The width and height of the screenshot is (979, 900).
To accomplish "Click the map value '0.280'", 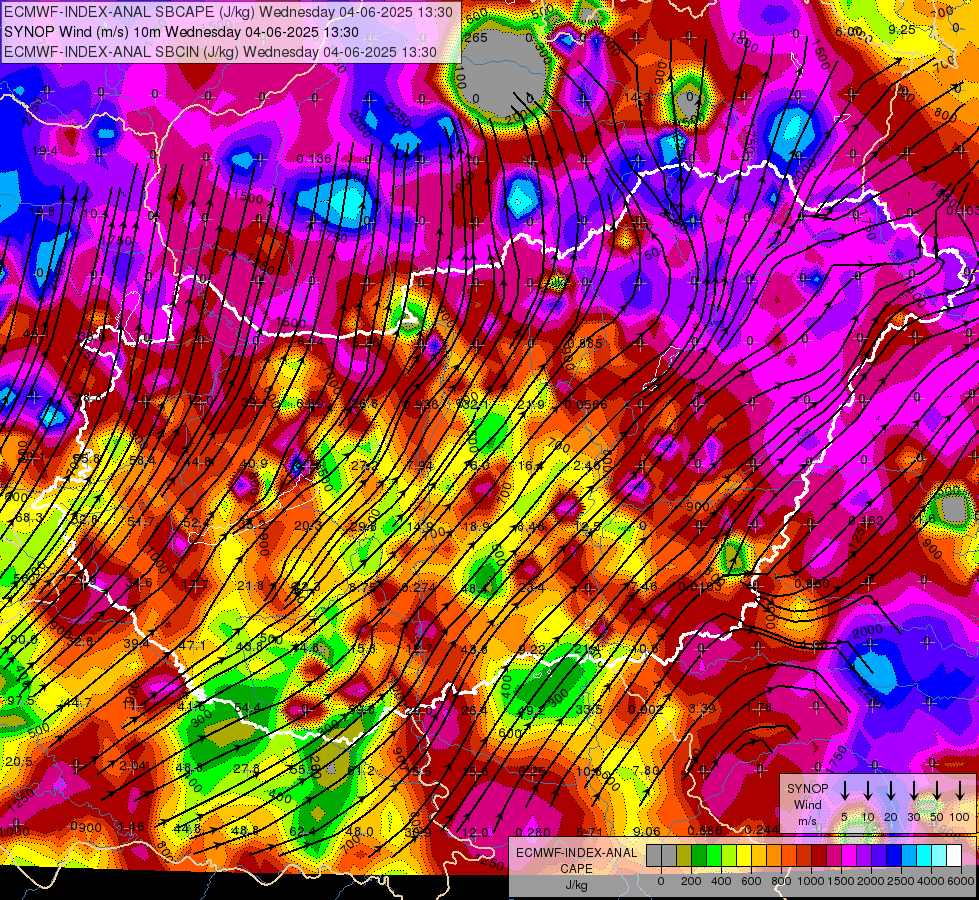I will [534, 832].
